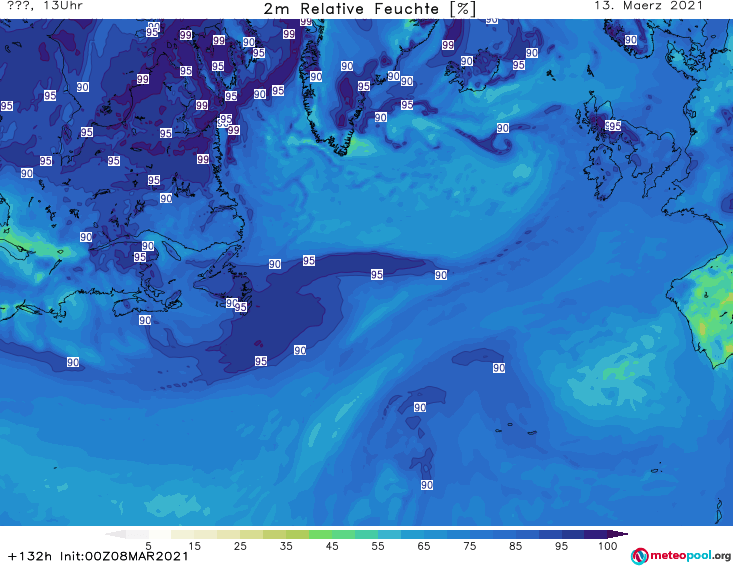The image size is (733, 566).
Task: Click the '???, 13Uhr' time label
Action: click(x=45, y=6)
